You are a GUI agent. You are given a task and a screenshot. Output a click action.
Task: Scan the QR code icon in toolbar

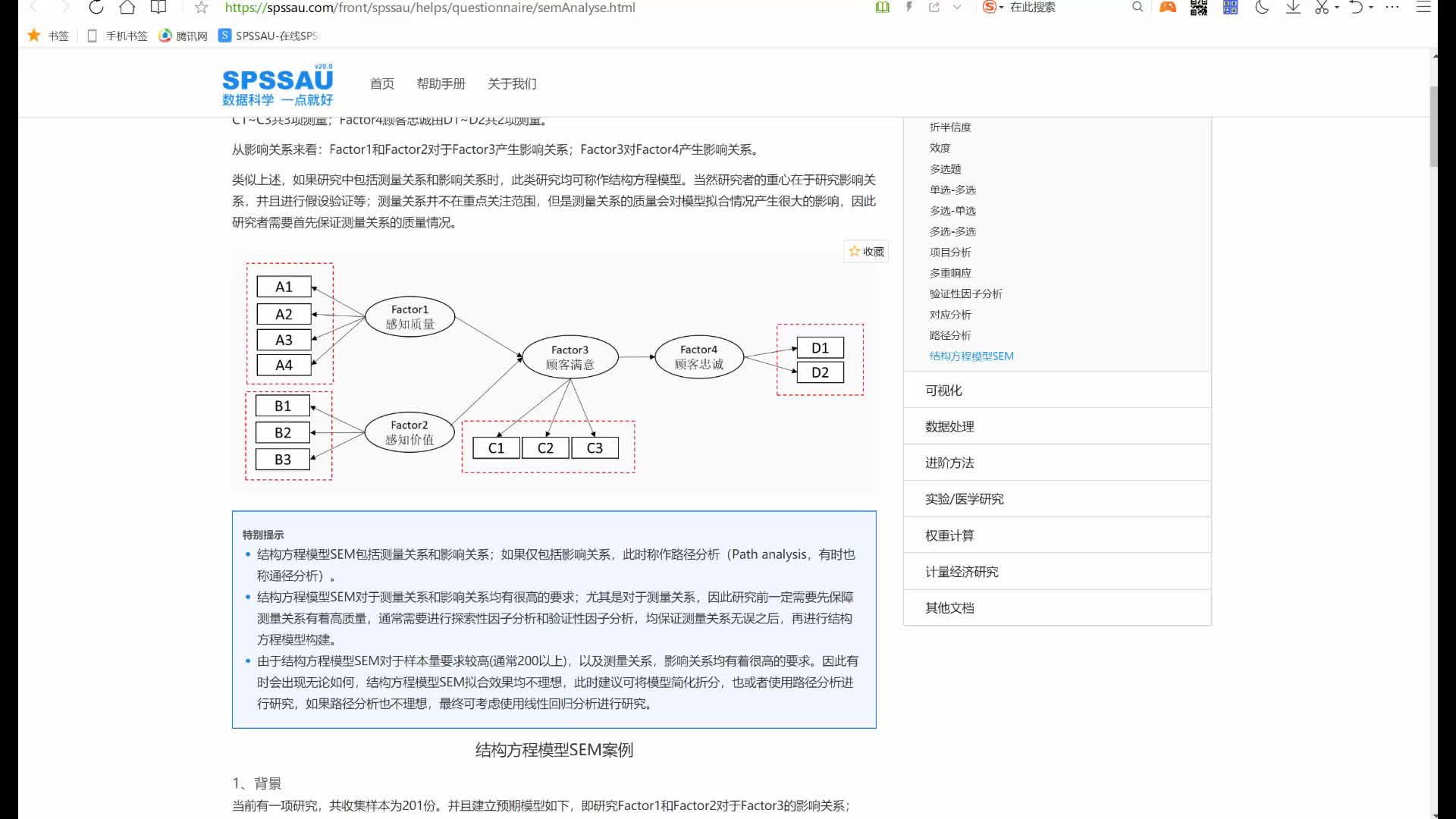(x=1198, y=8)
